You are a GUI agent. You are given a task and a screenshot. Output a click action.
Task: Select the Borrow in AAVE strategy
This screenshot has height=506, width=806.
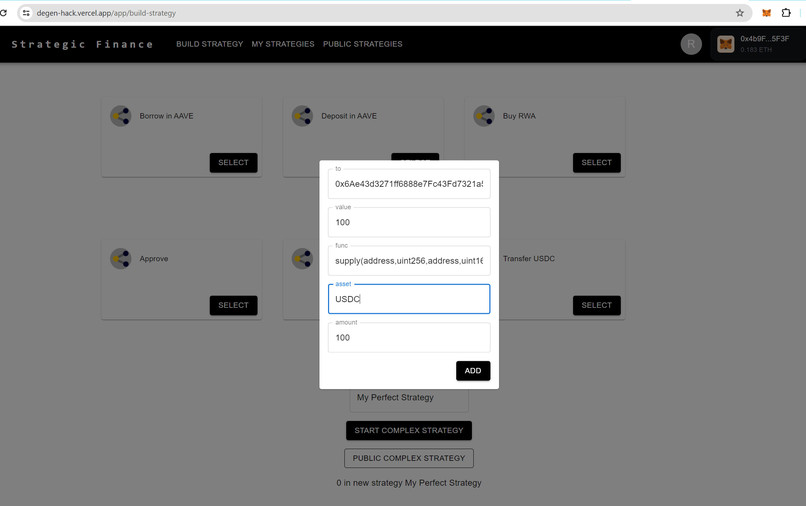click(233, 162)
